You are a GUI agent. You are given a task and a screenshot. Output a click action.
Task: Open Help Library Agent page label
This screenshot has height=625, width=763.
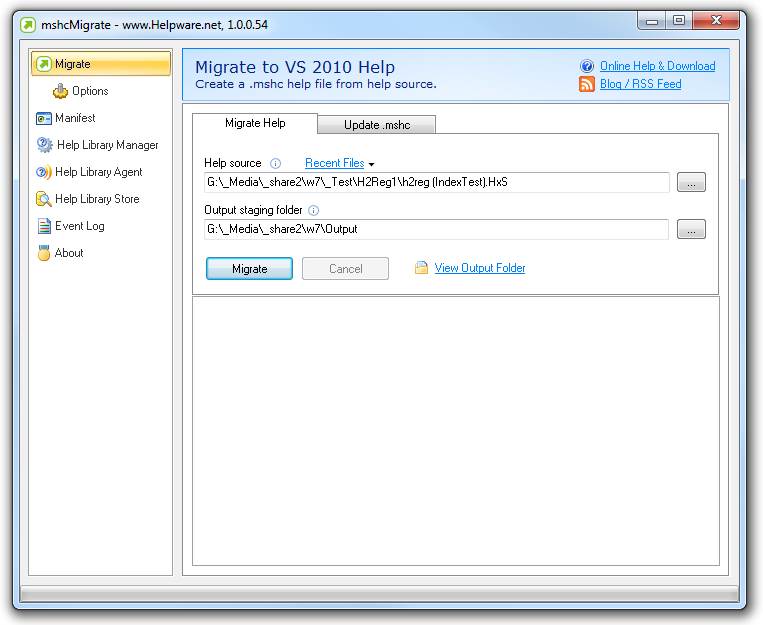[99, 172]
